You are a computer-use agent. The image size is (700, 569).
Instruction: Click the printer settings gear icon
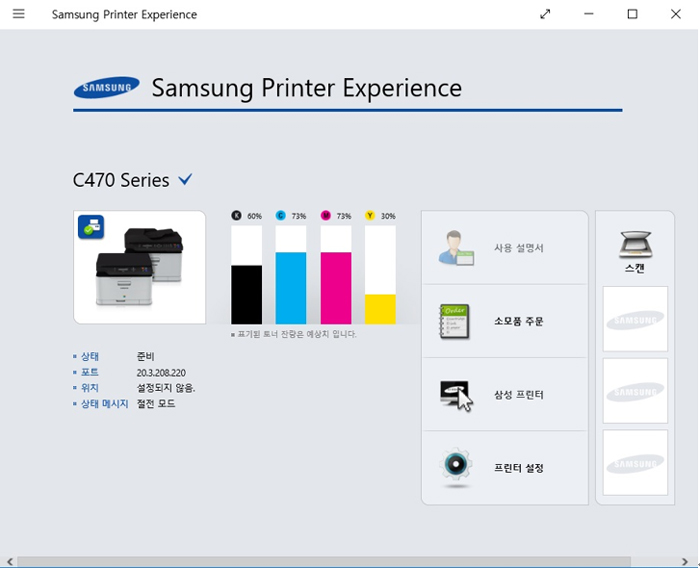pos(455,466)
